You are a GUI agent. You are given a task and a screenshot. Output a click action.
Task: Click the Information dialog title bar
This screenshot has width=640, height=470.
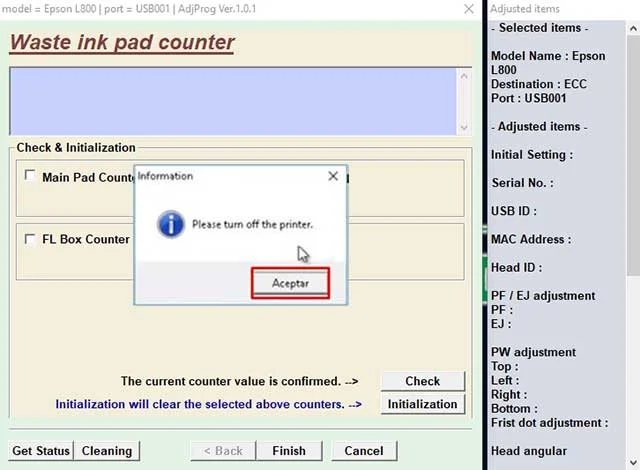(x=230, y=176)
